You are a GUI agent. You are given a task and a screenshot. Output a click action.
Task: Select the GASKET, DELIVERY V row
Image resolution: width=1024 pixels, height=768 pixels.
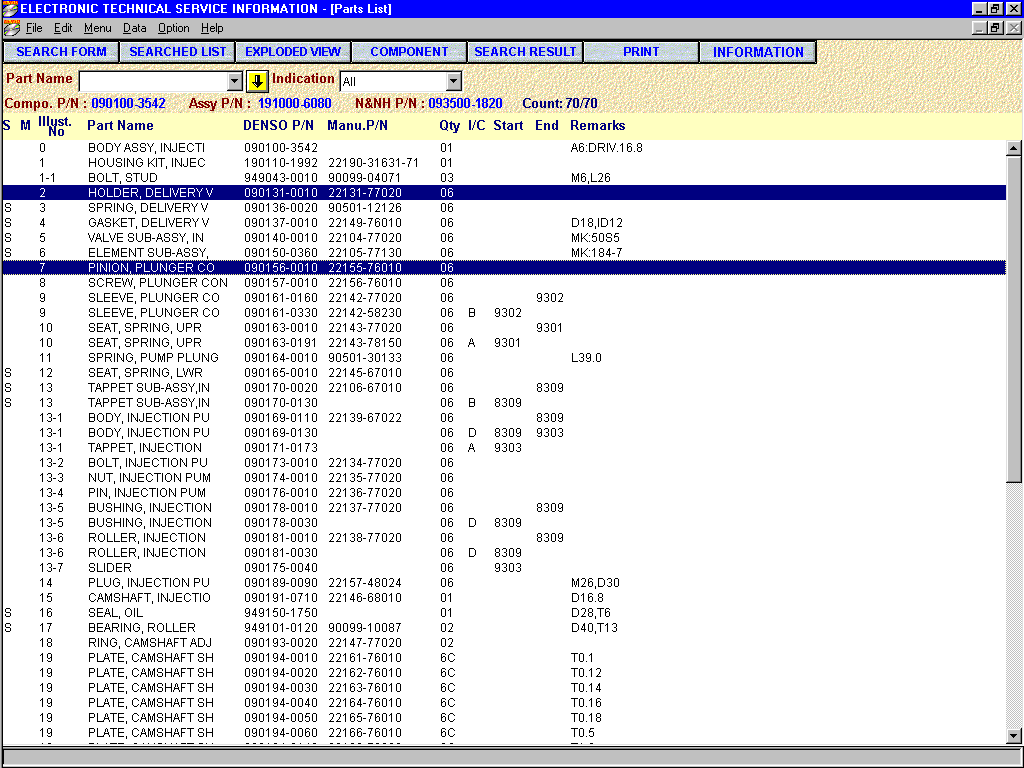[504, 223]
